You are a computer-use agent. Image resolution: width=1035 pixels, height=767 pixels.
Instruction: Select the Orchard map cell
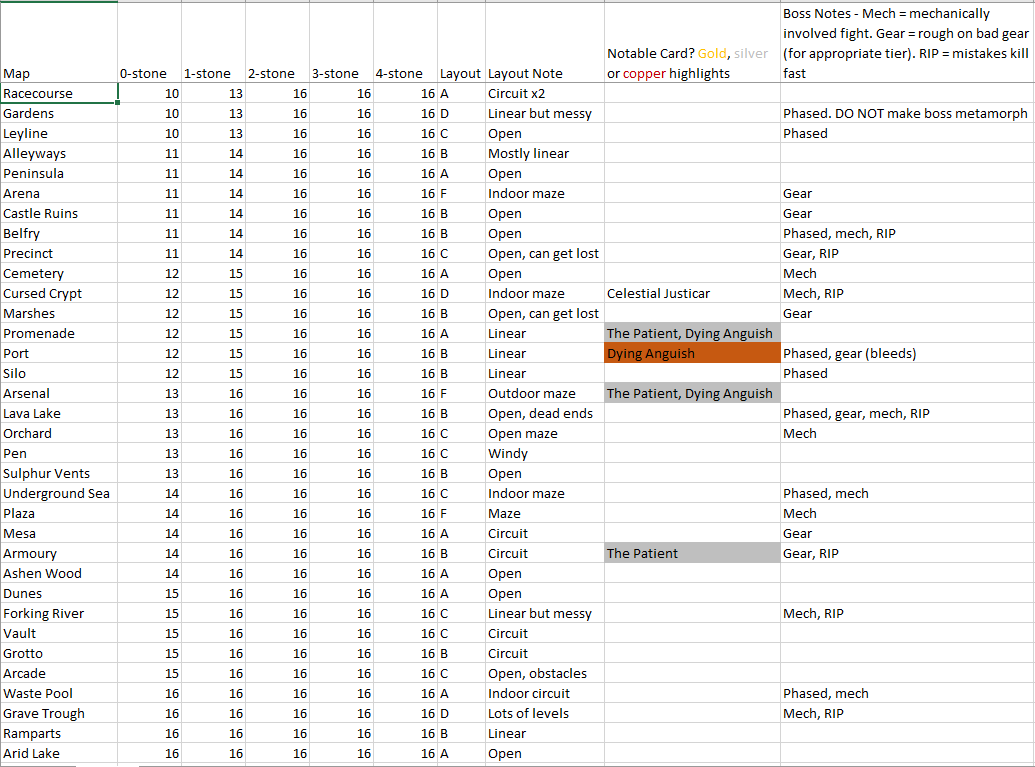tap(59, 434)
